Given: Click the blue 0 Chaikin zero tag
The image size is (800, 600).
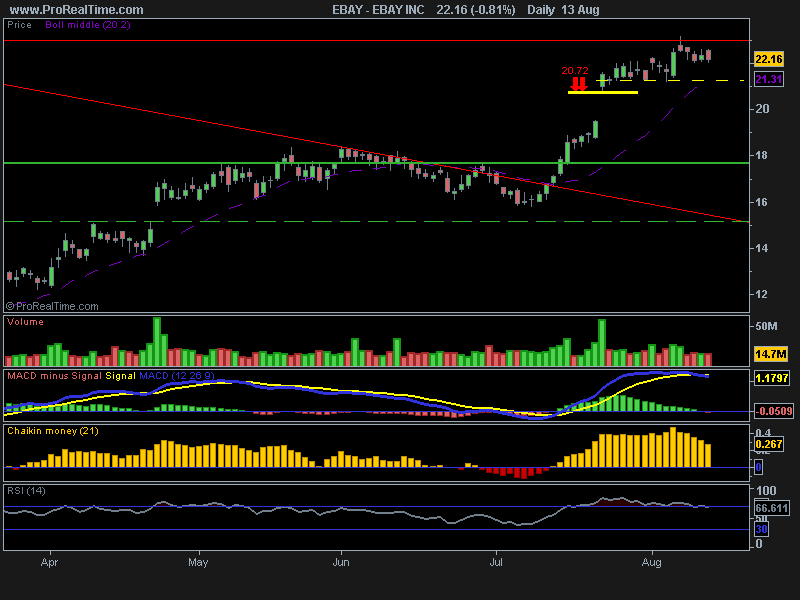Looking at the screenshot, I should click(x=759, y=467).
